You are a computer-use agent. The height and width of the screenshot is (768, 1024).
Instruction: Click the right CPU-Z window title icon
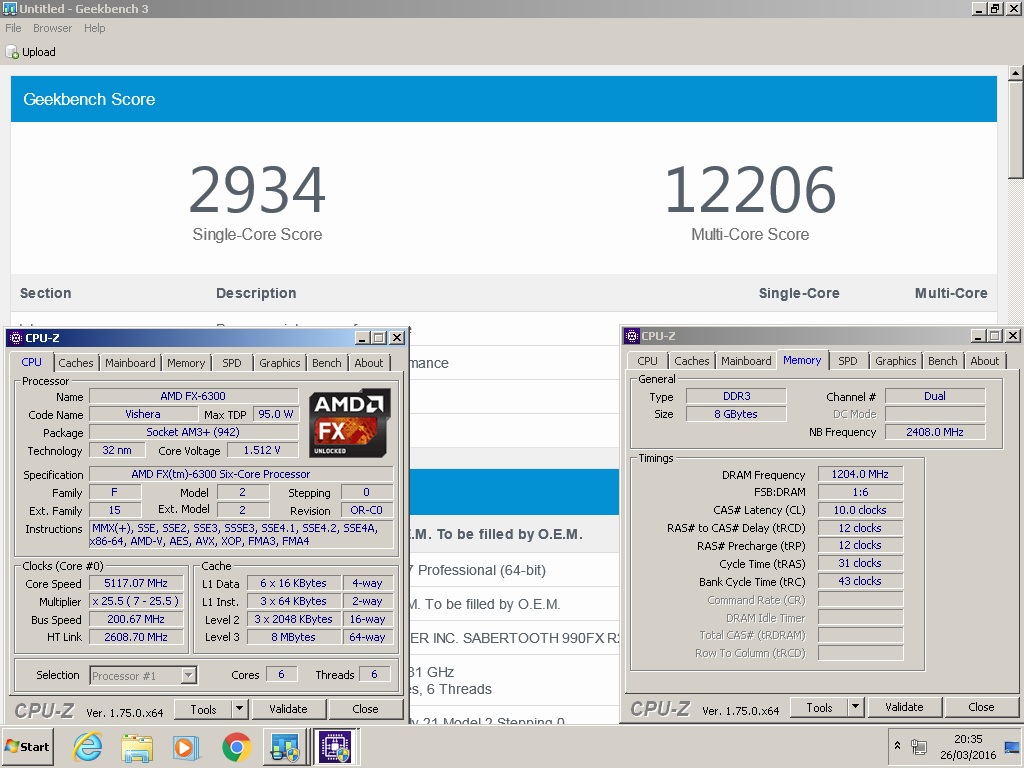(632, 336)
